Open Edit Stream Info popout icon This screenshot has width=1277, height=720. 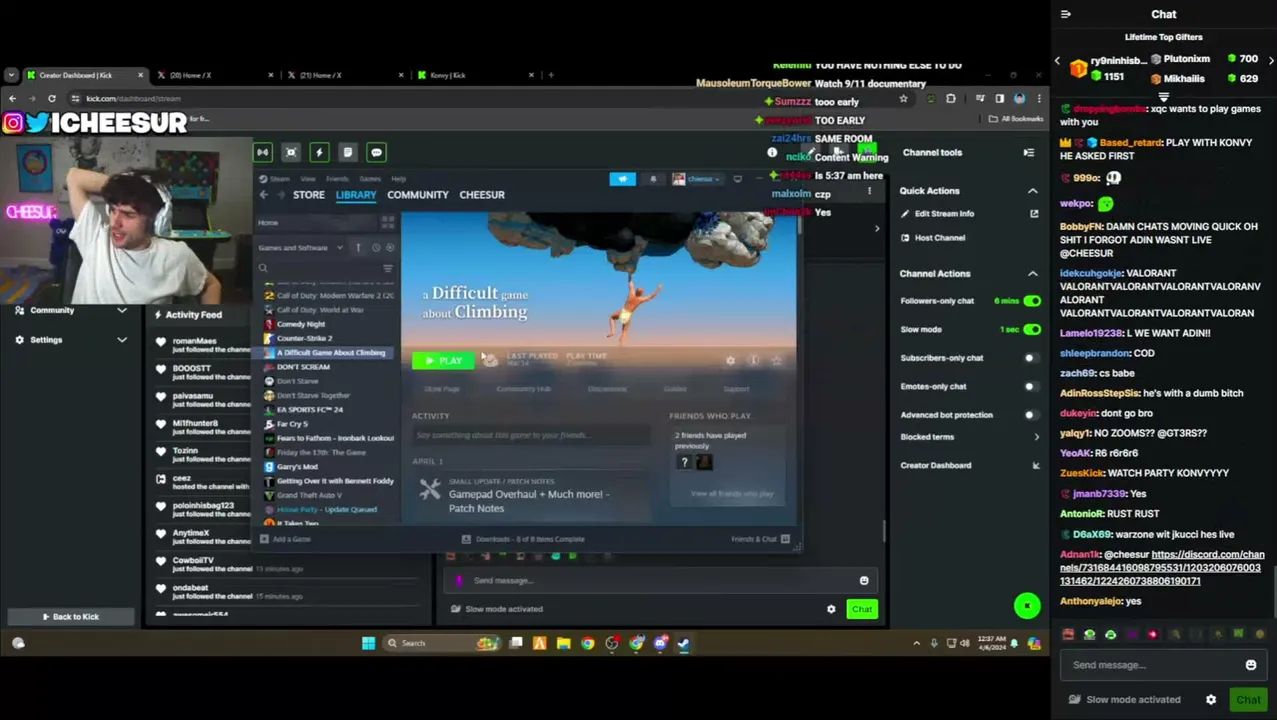pos(1034,213)
